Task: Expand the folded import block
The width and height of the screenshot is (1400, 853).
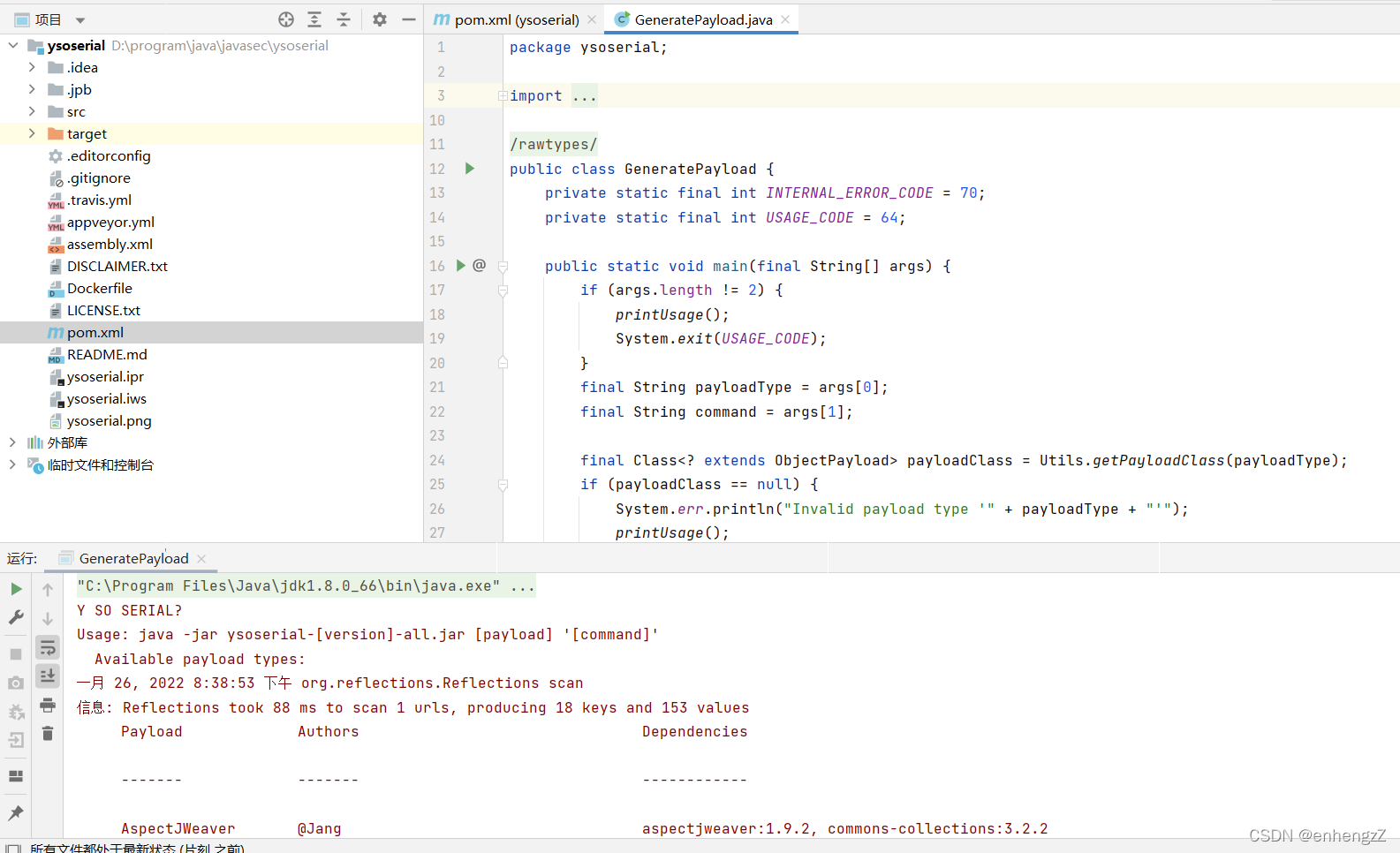Action: click(502, 95)
